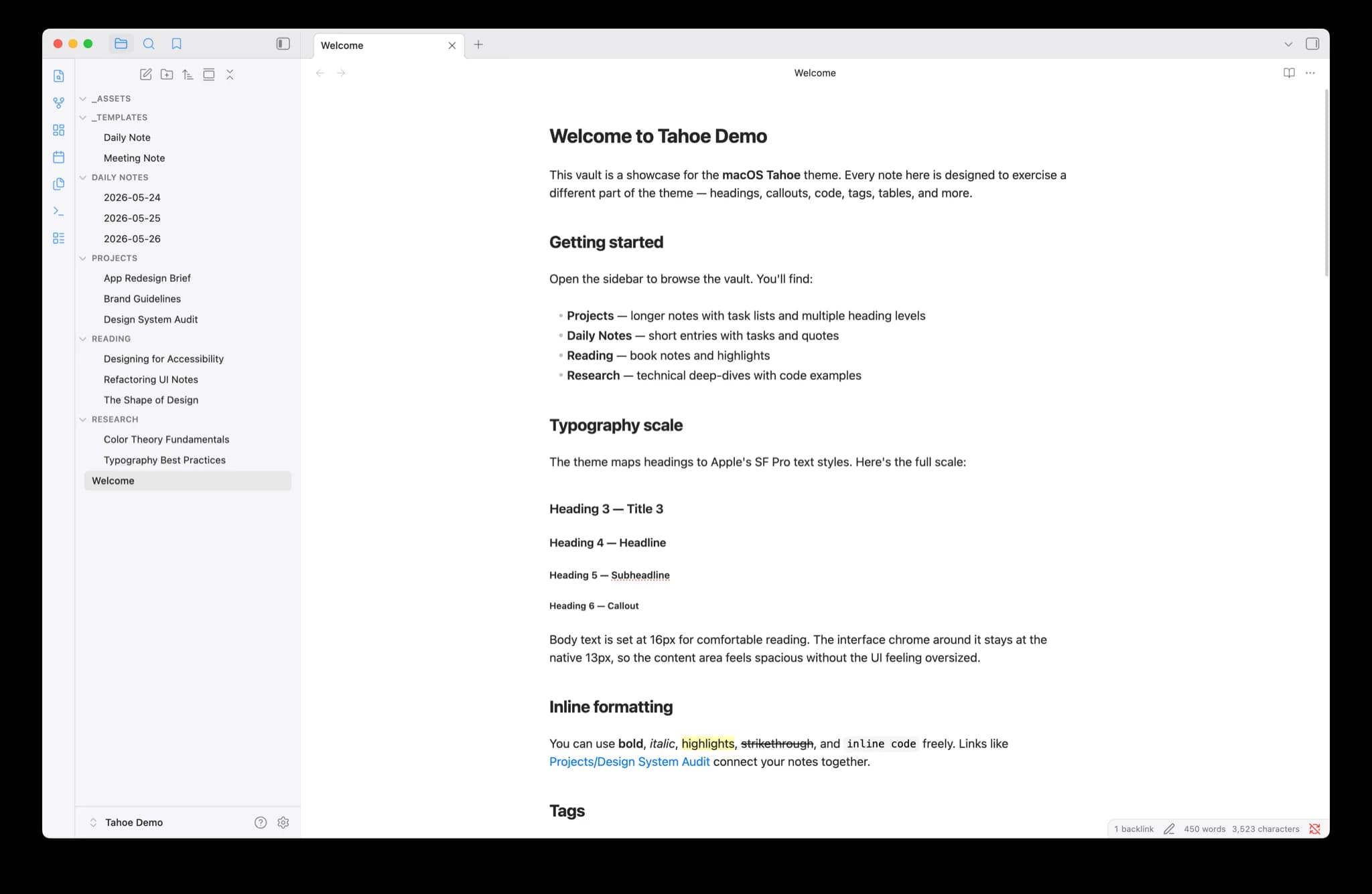The width and height of the screenshot is (1372, 894).
Task: Select the Welcome tab
Action: pyautogui.click(x=389, y=45)
